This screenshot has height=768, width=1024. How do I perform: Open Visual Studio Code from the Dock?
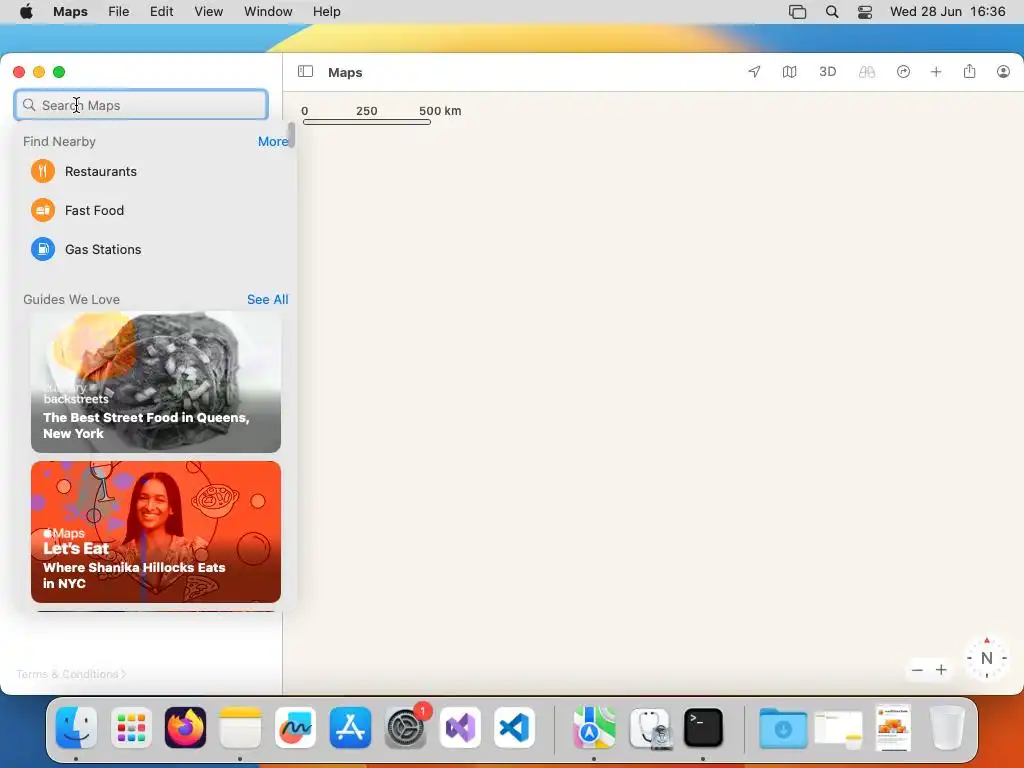tap(515, 728)
